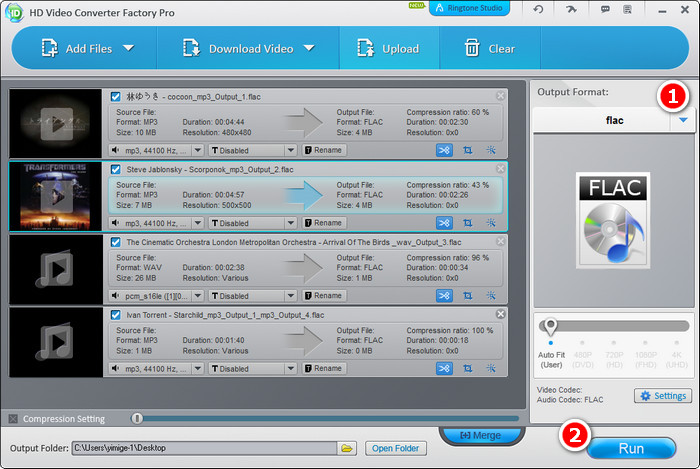Rename the Scorponok output file
The width and height of the screenshot is (700, 469).
[324, 223]
